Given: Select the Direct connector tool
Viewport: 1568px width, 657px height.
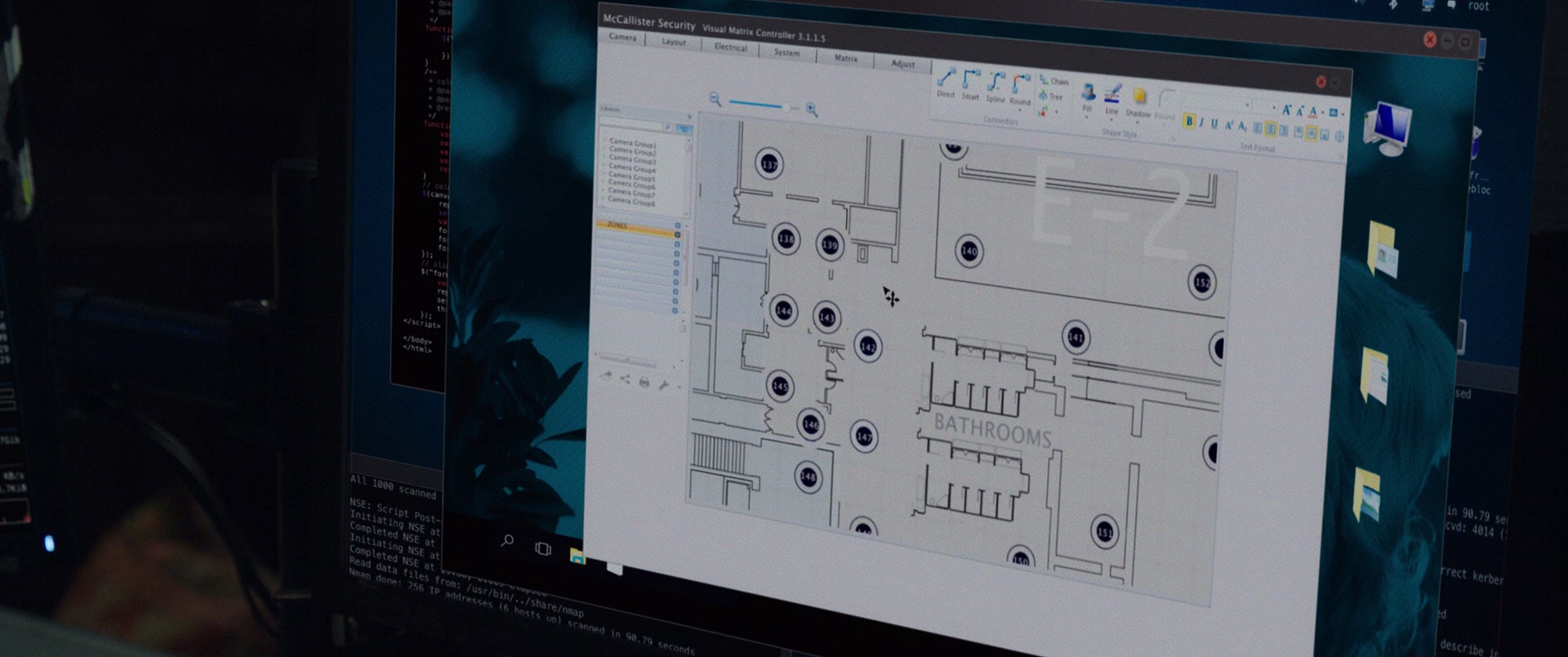Looking at the screenshot, I should [x=946, y=80].
